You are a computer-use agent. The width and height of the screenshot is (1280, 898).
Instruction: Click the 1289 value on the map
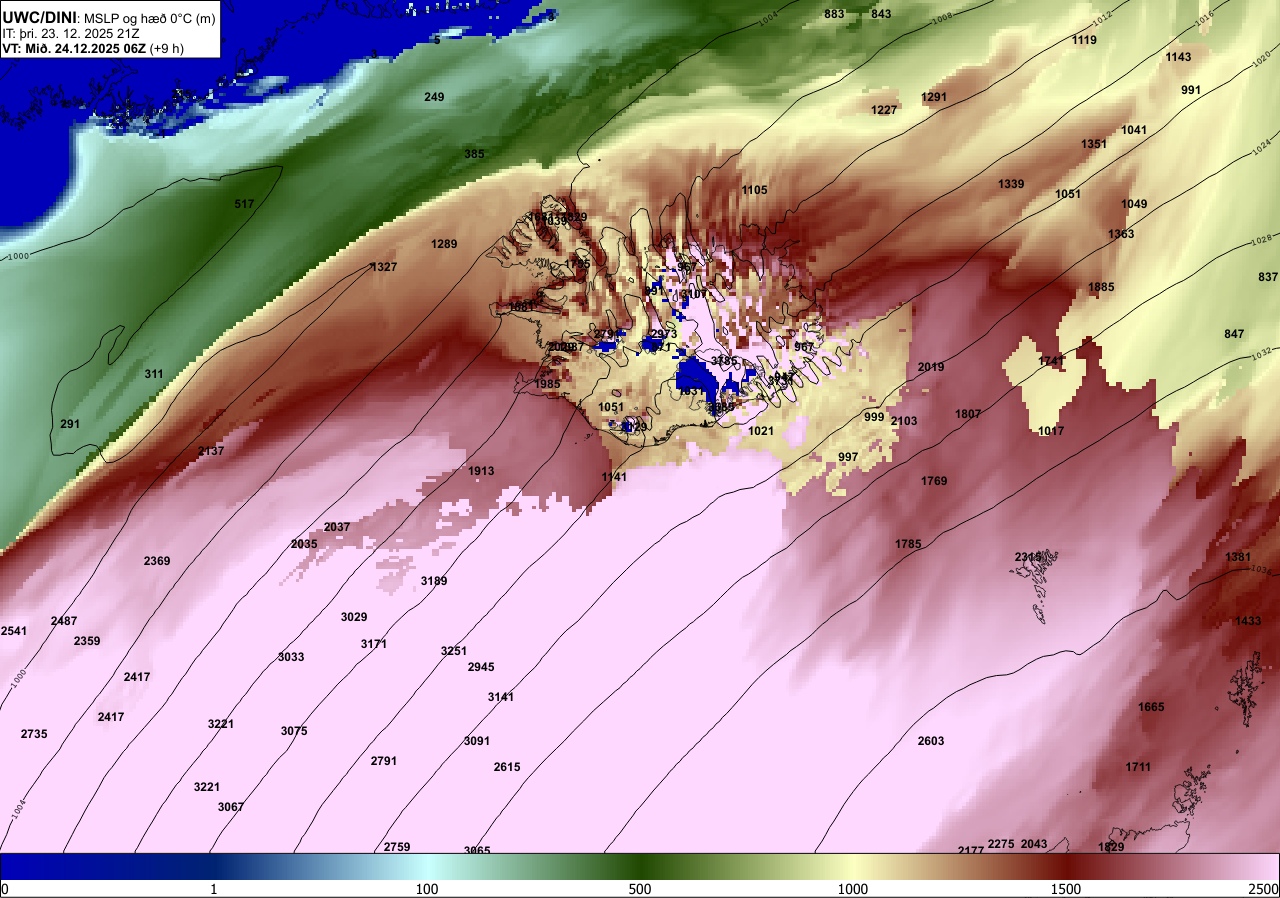click(x=444, y=244)
